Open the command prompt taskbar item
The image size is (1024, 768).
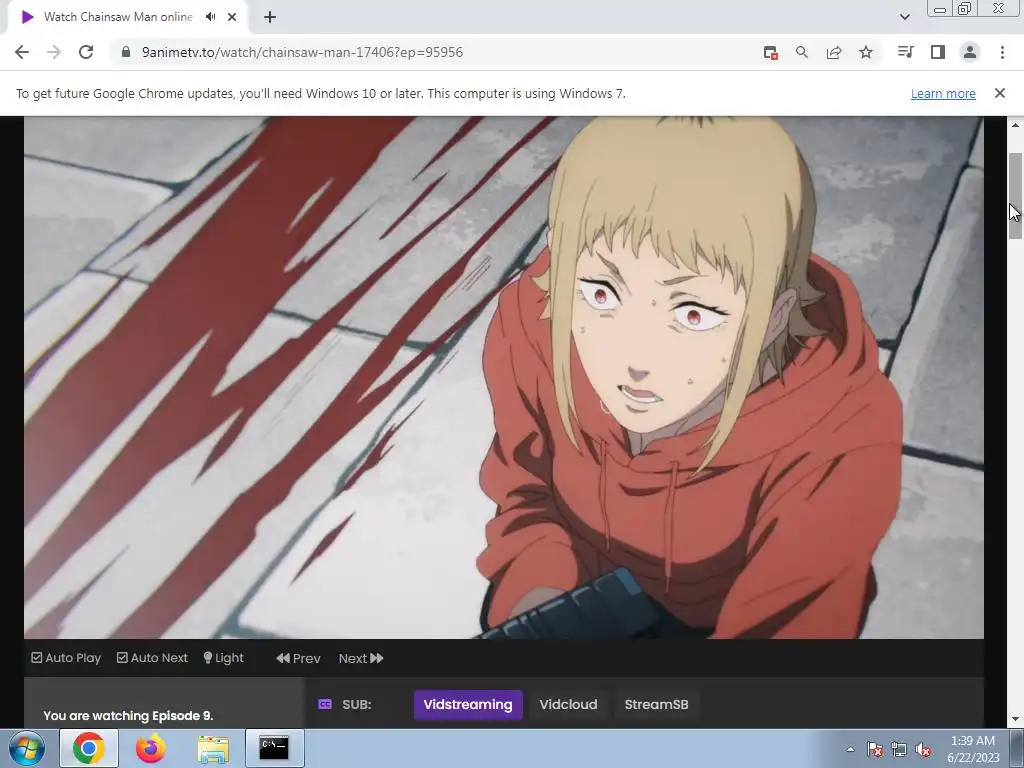click(x=274, y=748)
